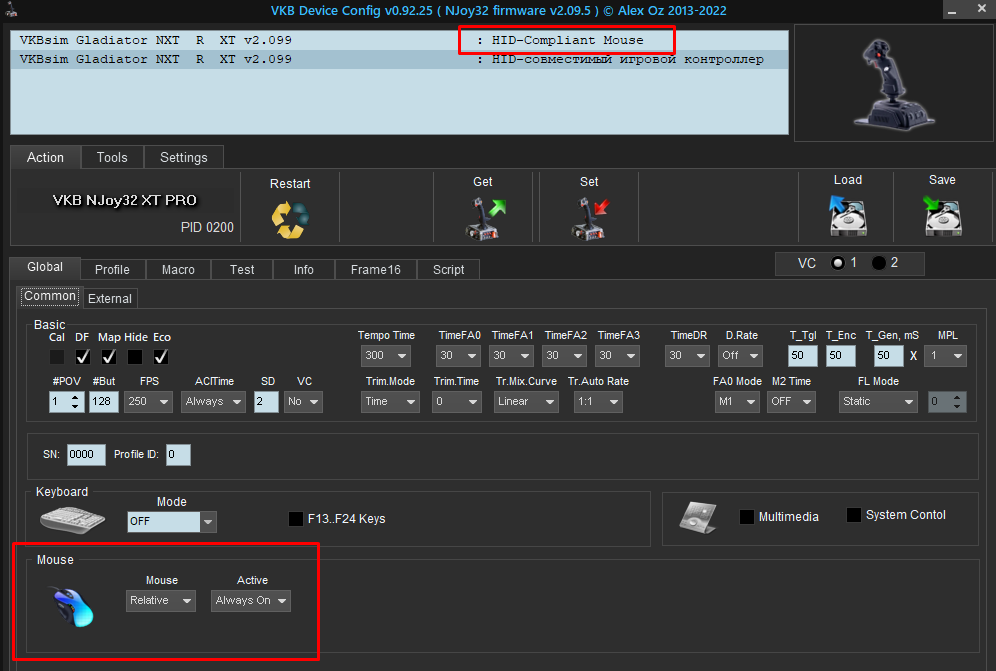Open the Mouse Relative dropdown
Viewport: 996px width, 671px height.
[161, 600]
